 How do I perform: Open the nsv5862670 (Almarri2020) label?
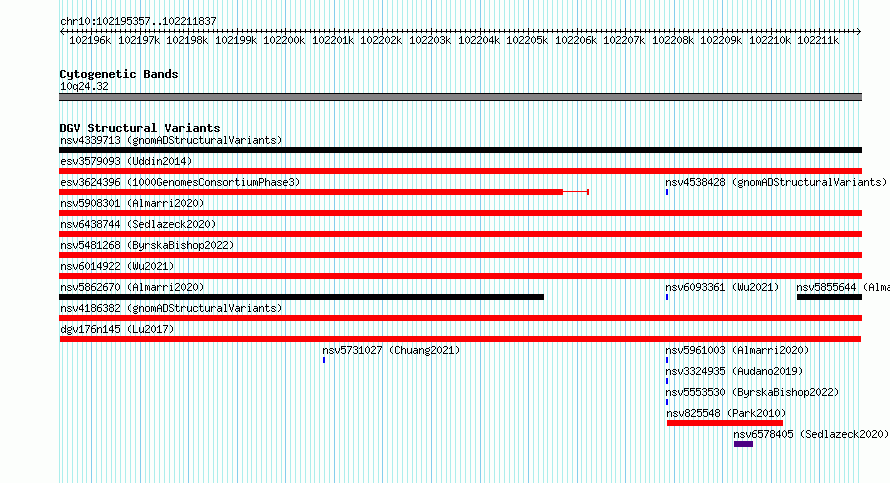[x=132, y=287]
